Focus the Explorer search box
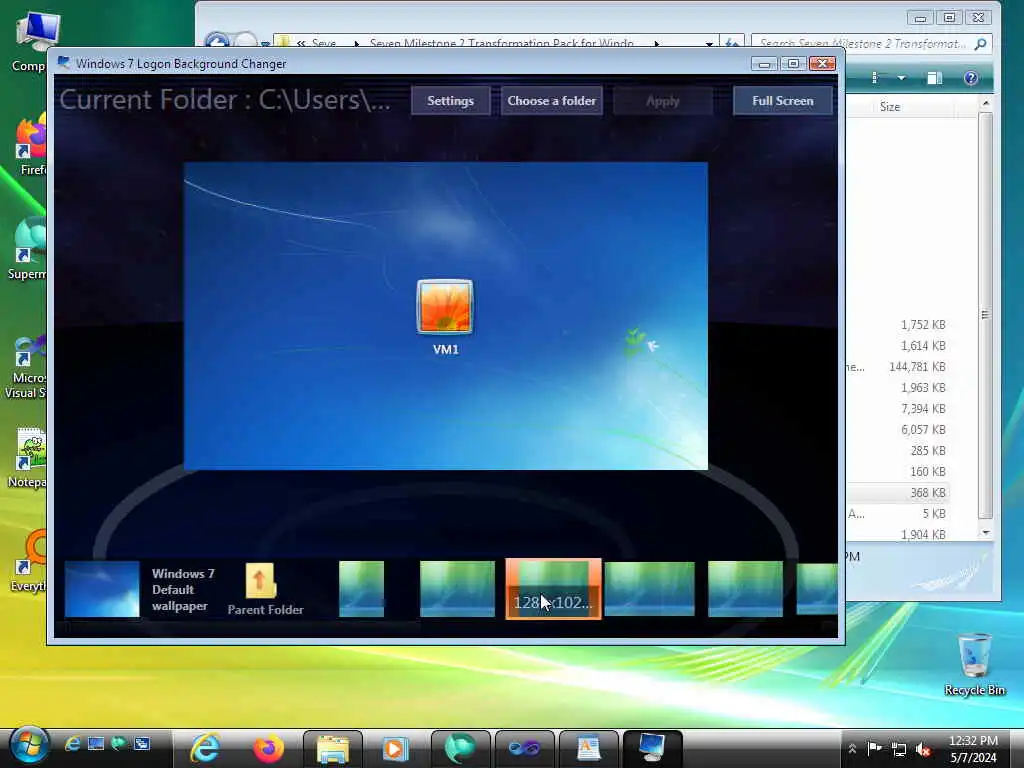Image resolution: width=1024 pixels, height=768 pixels. [872, 44]
